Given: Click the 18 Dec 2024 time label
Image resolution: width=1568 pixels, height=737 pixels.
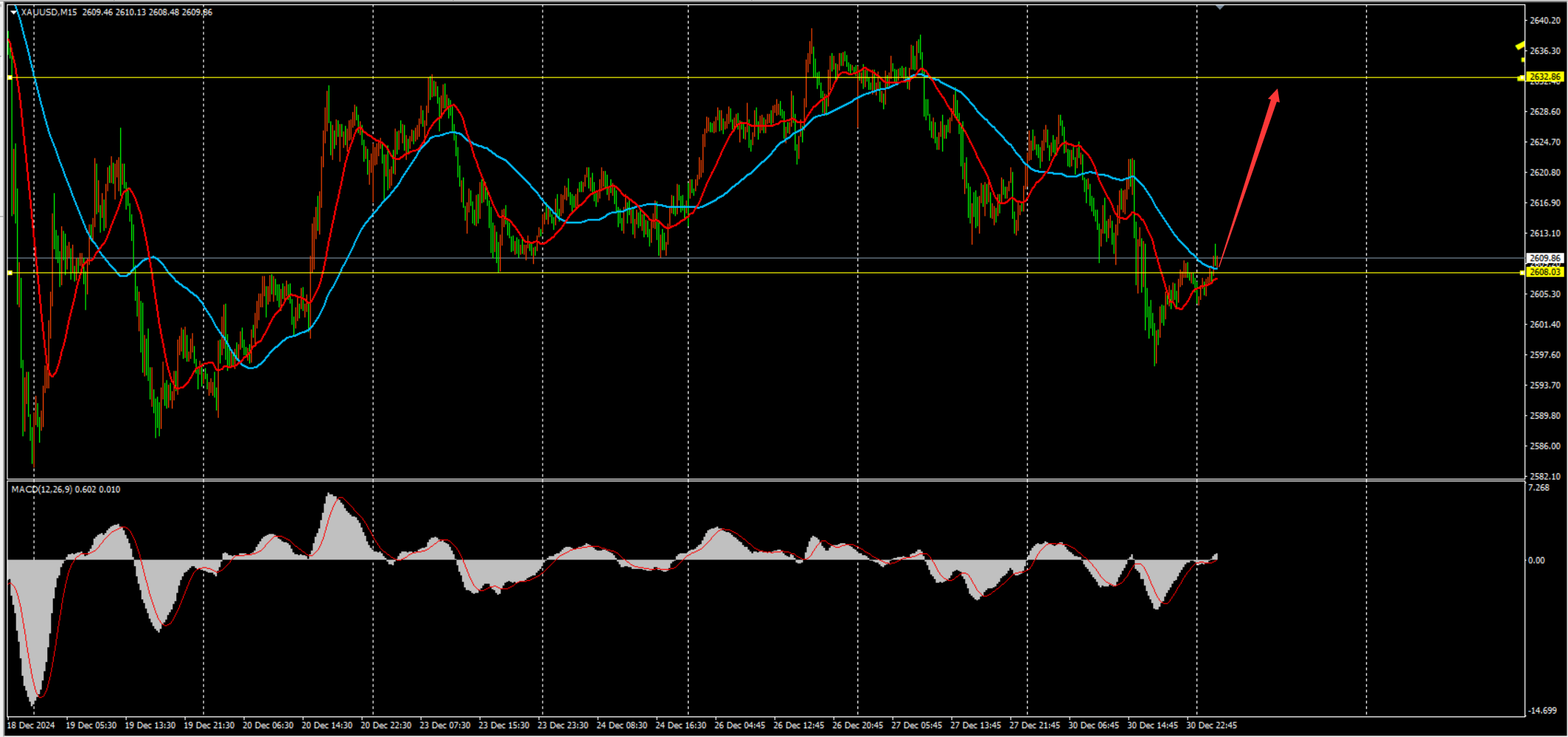Looking at the screenshot, I should coord(31,725).
